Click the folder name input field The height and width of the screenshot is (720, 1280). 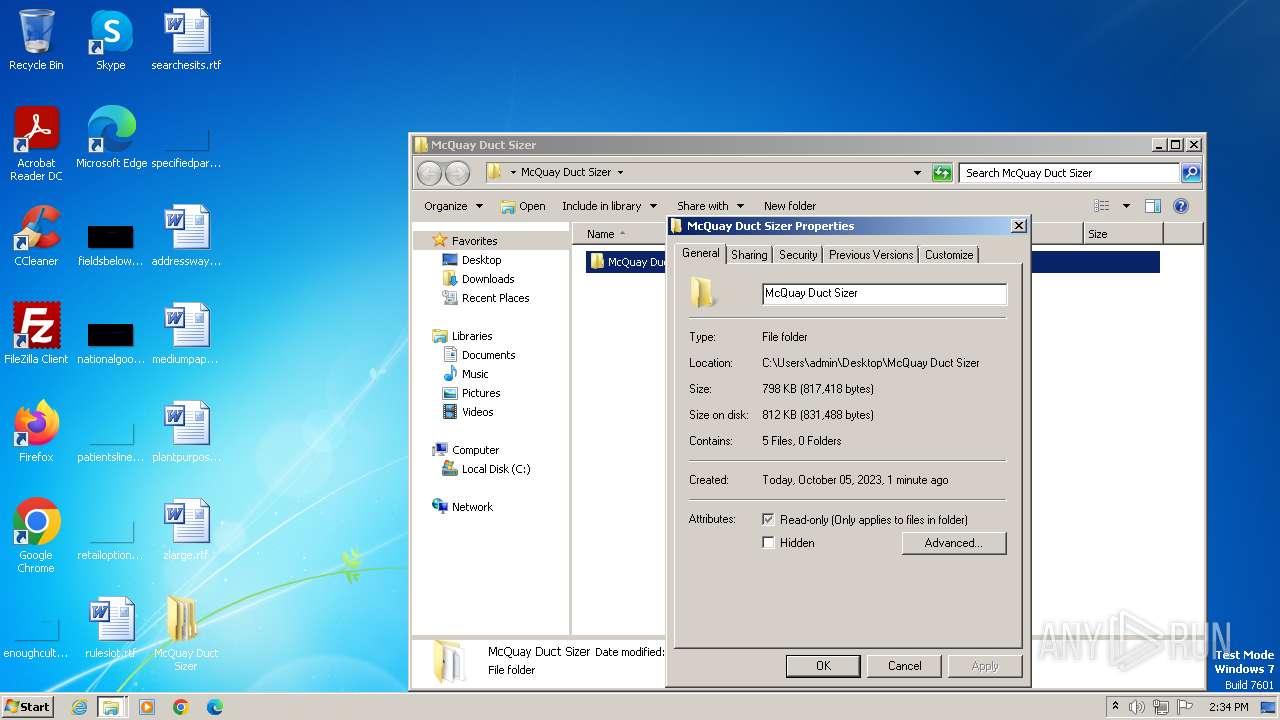(x=884, y=293)
